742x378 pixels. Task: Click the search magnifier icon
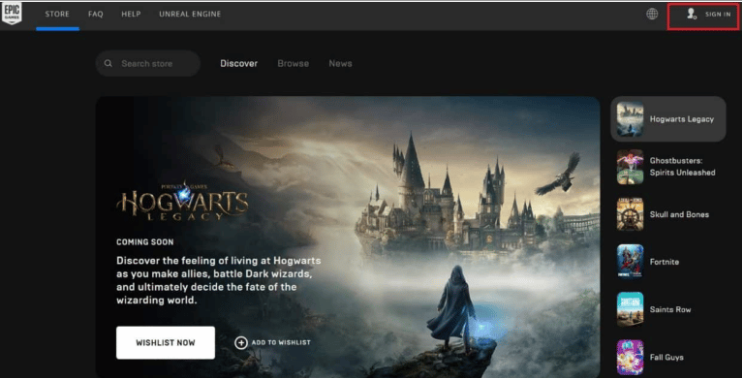[108, 63]
